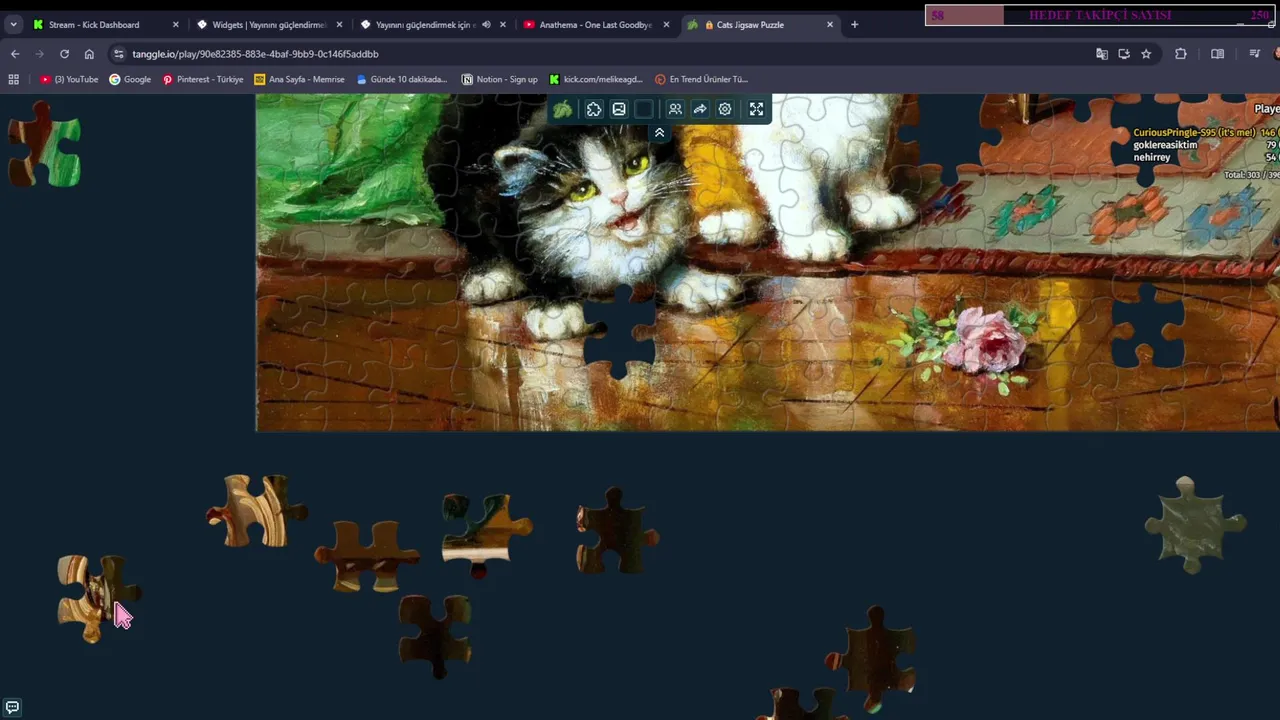Viewport: 1280px width, 720px height.
Task: Open the Ana Sayfa - Memrise bookmark
Action: coord(299,79)
